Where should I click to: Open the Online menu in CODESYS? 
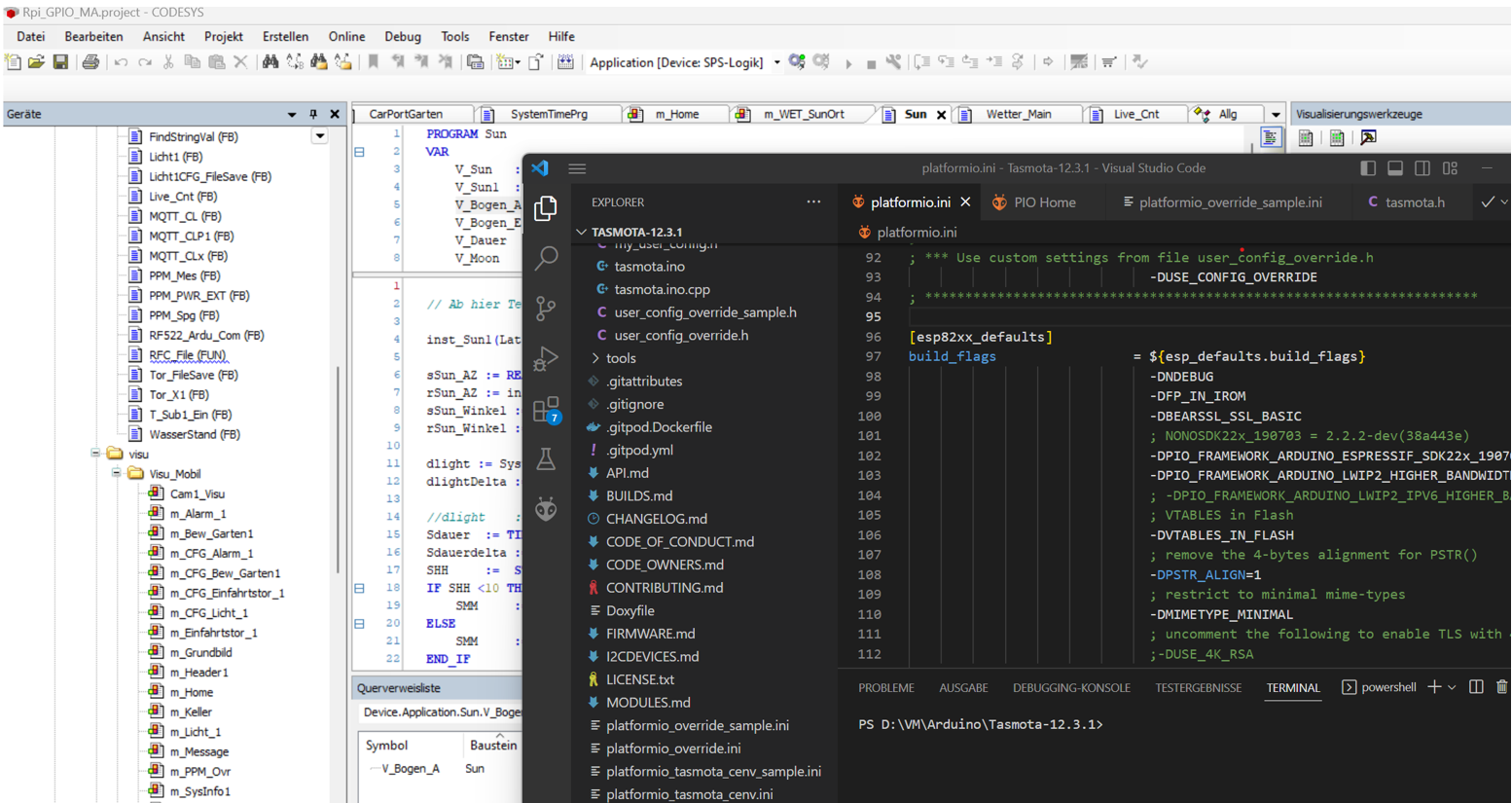click(346, 37)
